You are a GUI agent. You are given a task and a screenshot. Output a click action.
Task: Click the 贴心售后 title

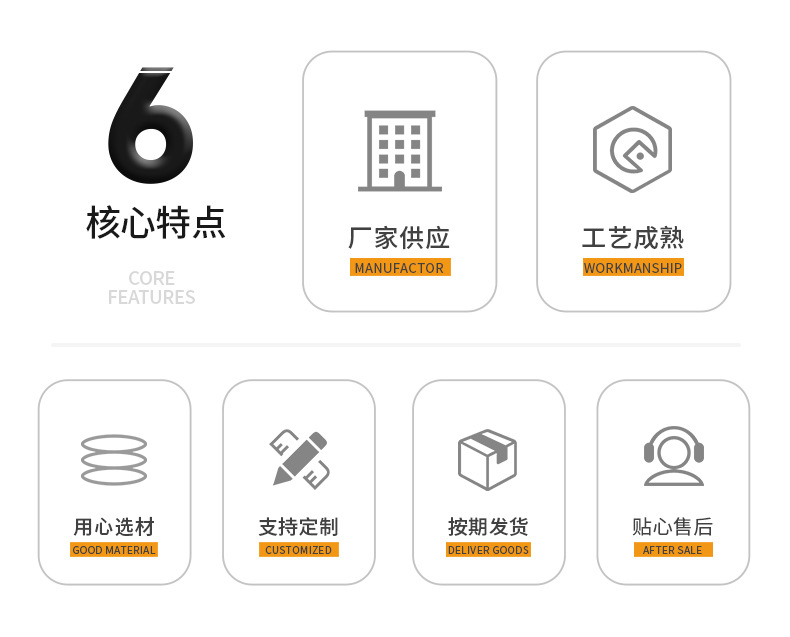coord(673,527)
